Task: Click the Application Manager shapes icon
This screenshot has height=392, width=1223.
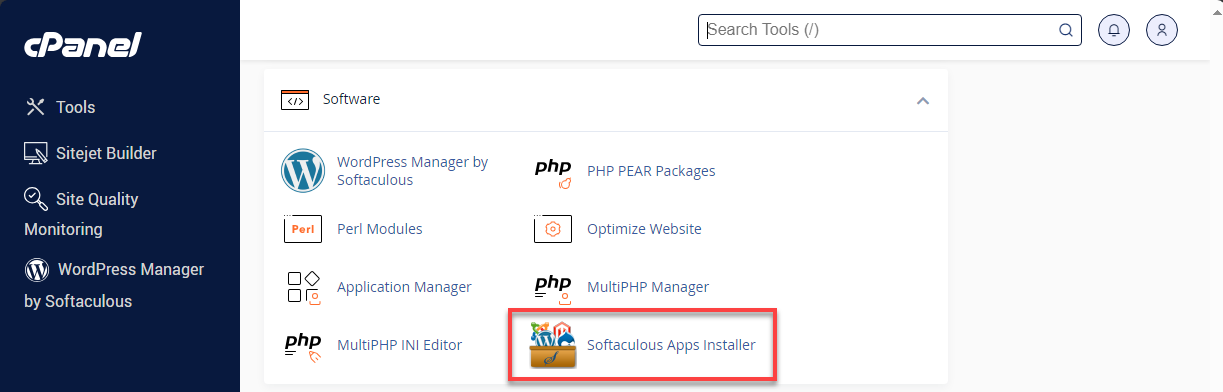Action: [303, 287]
